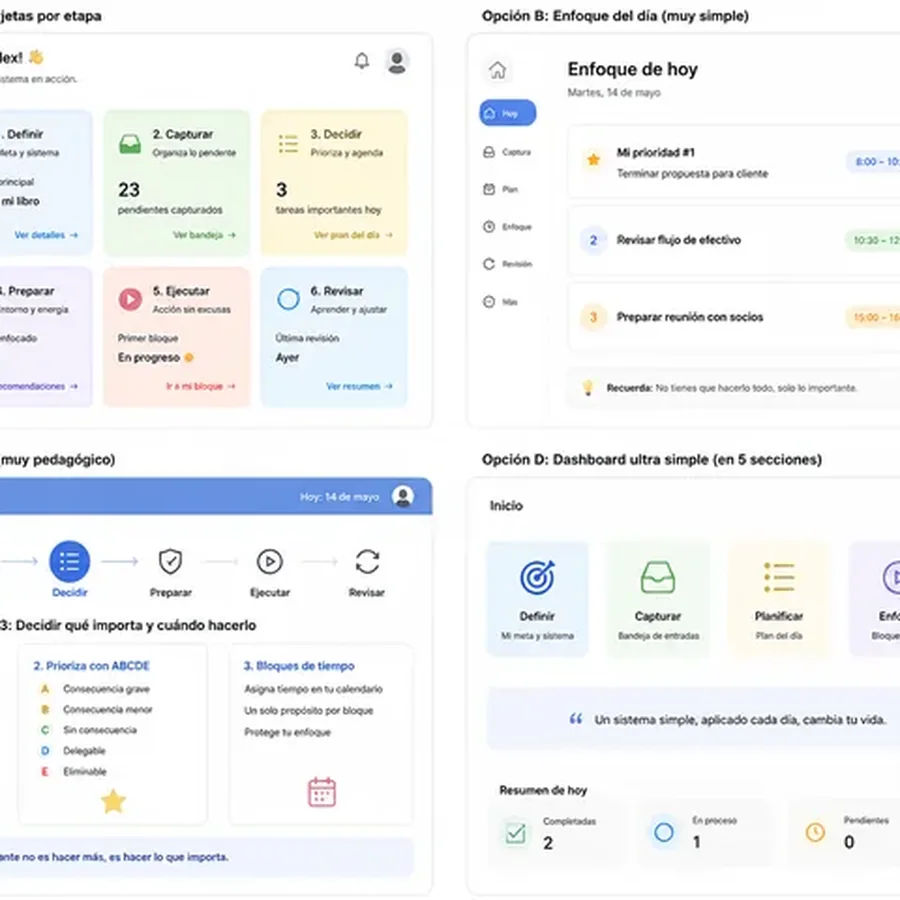Click the Revisar refresh arrows step icon
The width and height of the screenshot is (900, 900).
(x=367, y=562)
